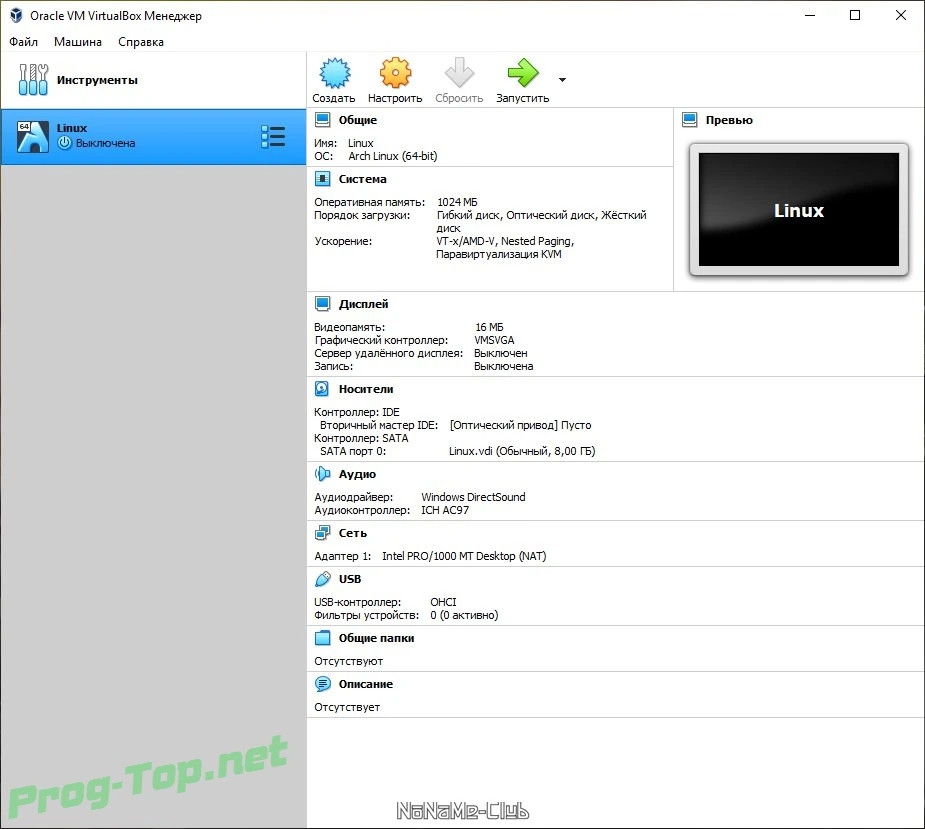The height and width of the screenshot is (829, 925).
Task: Open the Описание section heading link
Action: pyautogui.click(x=366, y=684)
